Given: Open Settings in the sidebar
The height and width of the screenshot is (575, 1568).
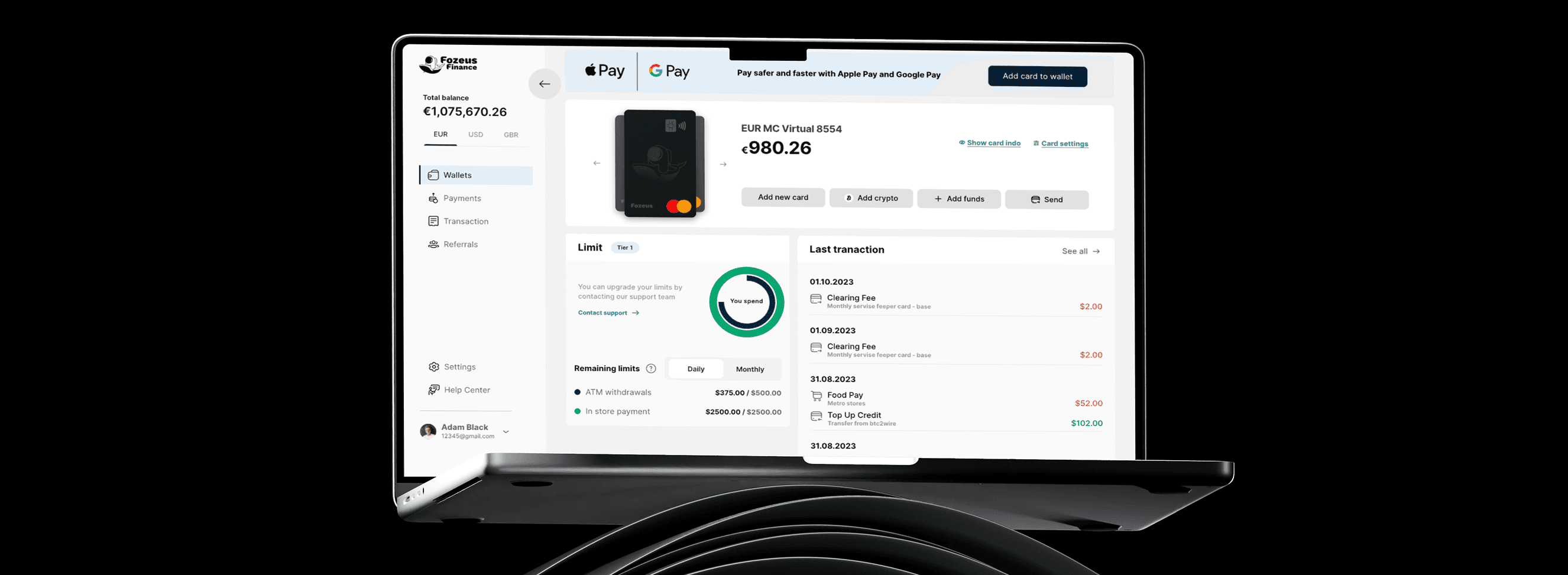Looking at the screenshot, I should (x=452, y=367).
